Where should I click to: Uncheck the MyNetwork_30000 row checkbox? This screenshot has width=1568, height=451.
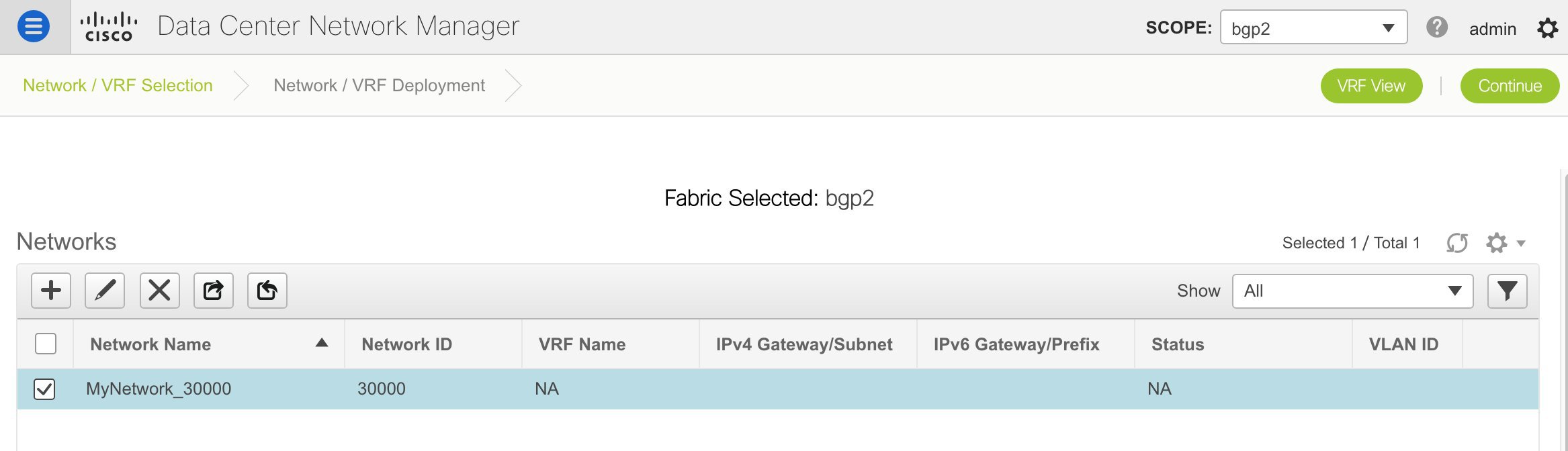coord(44,389)
